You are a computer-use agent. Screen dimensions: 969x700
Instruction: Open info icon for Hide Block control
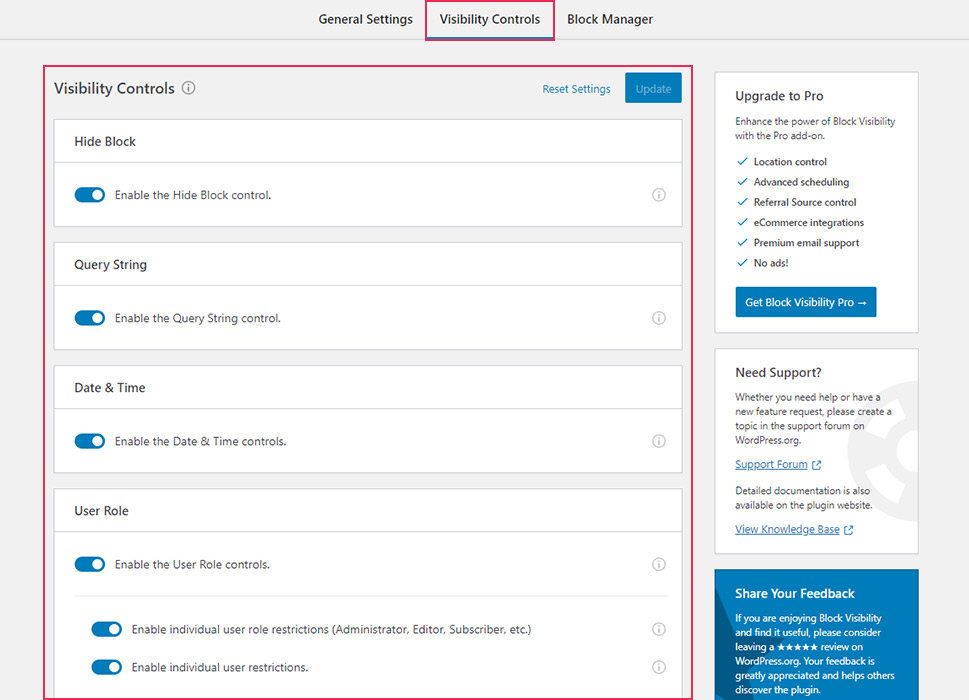pos(659,195)
